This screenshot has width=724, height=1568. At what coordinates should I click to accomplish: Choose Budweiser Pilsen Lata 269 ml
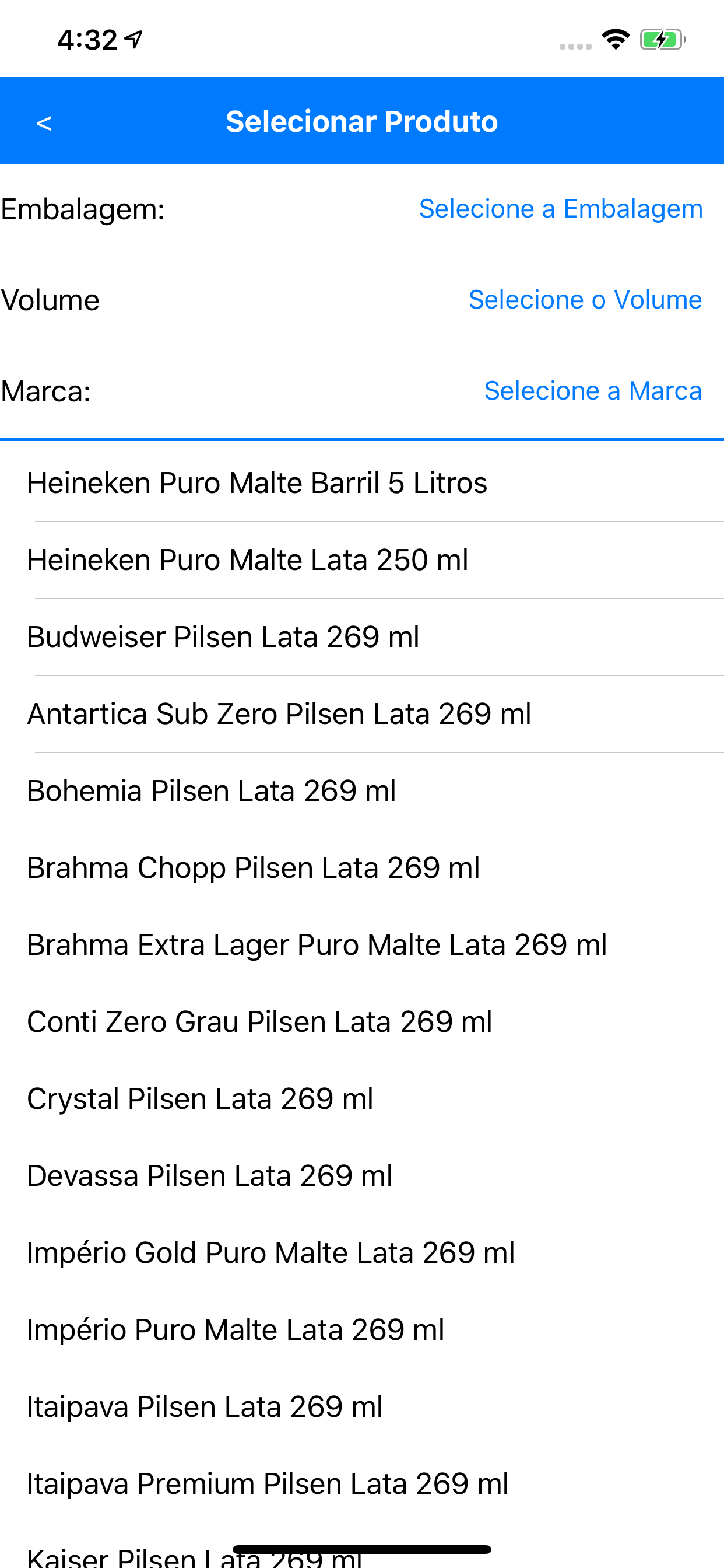[362, 636]
